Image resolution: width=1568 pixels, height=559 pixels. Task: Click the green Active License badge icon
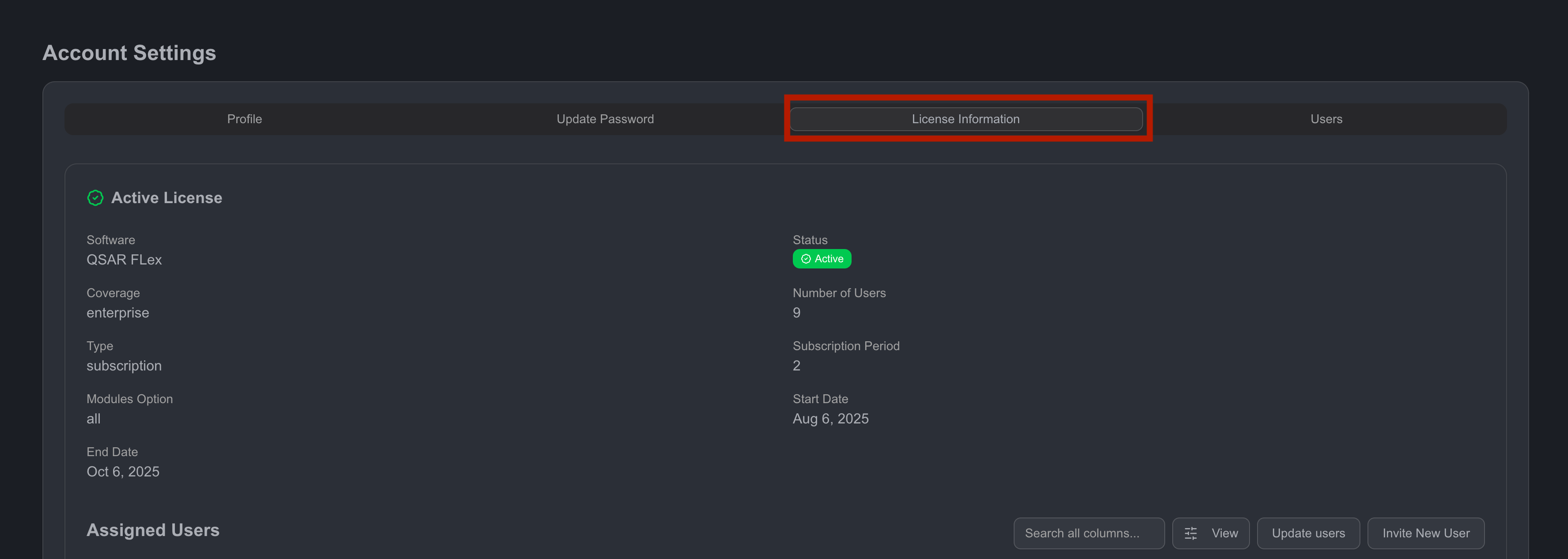click(x=95, y=198)
